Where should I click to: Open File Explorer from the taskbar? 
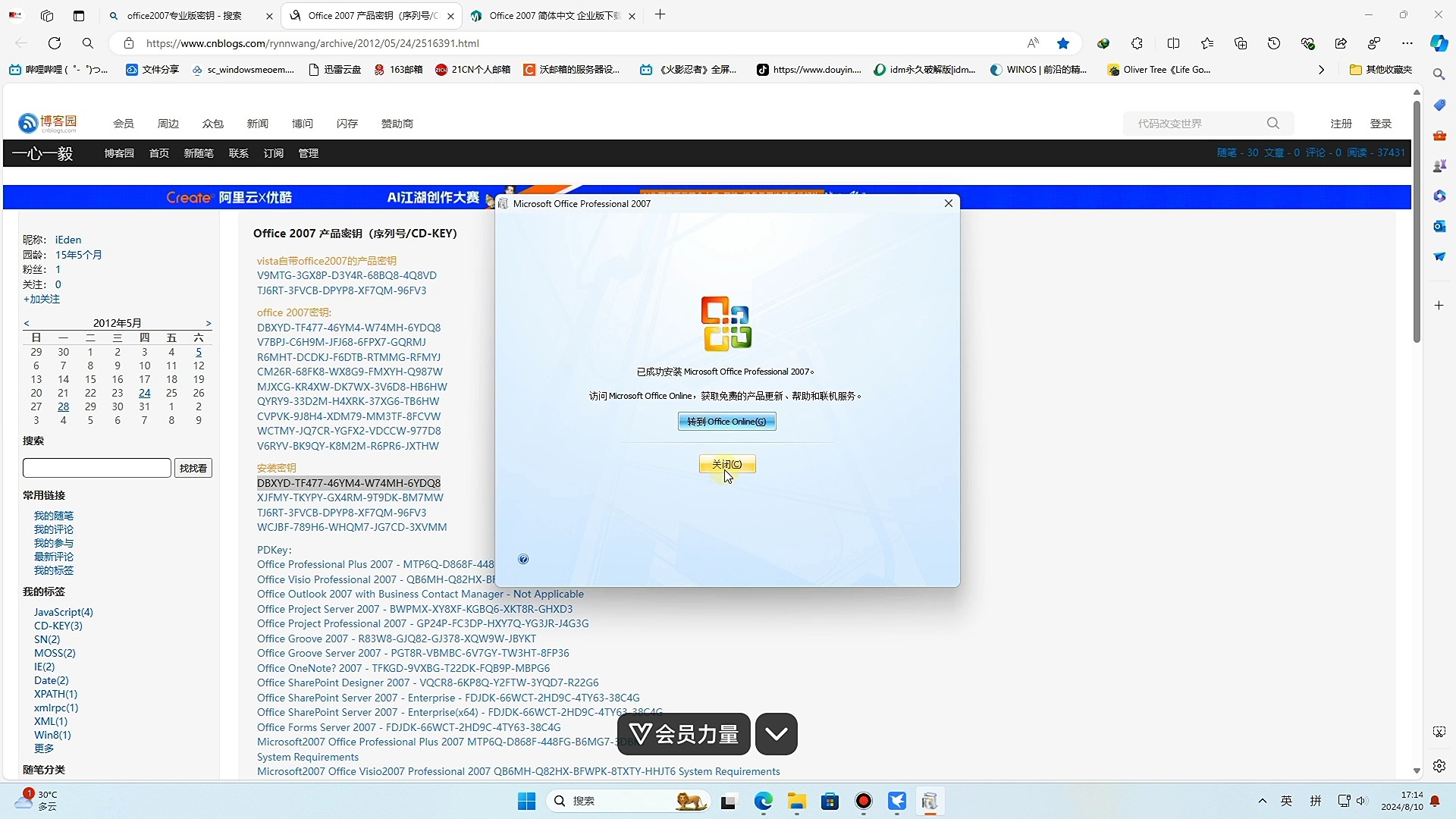pos(796,801)
